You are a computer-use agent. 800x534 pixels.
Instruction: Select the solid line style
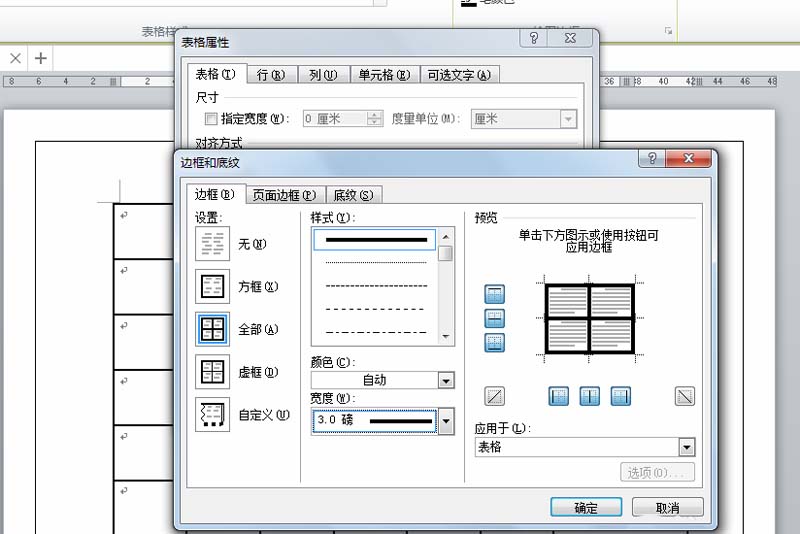pyautogui.click(x=375, y=239)
